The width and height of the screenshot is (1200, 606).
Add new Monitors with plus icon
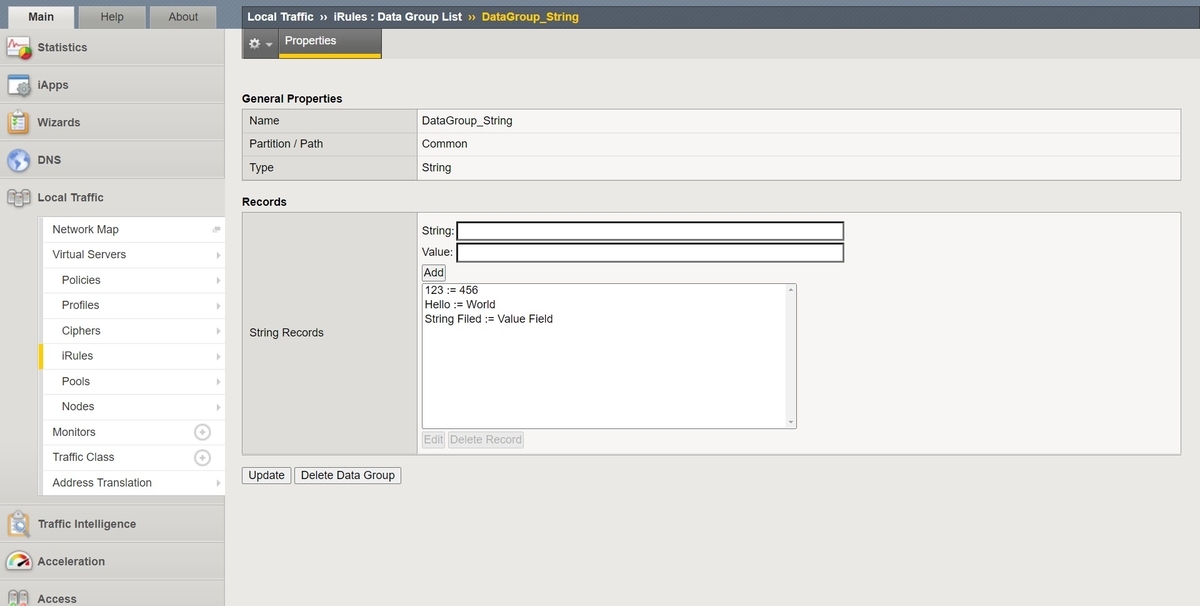202,432
